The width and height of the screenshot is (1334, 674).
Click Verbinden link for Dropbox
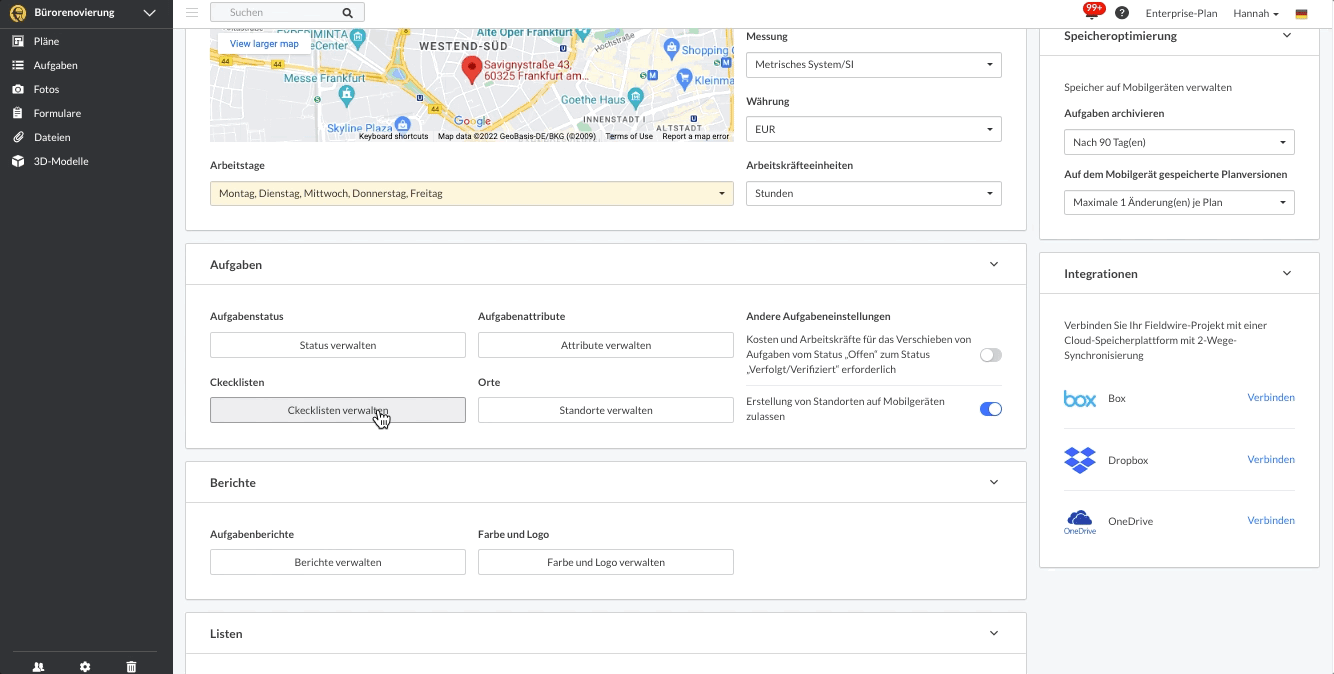[1271, 460]
